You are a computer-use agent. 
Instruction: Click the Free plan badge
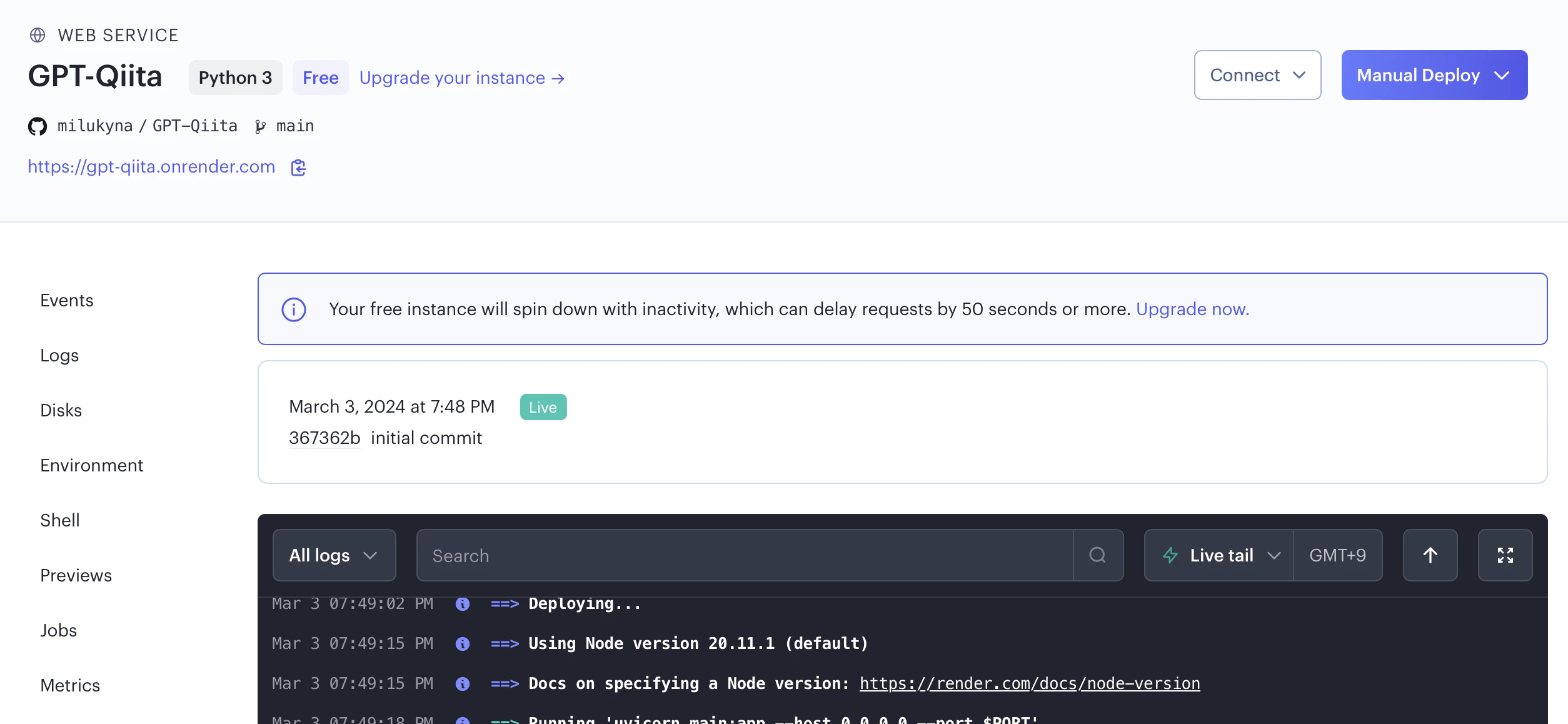(321, 78)
